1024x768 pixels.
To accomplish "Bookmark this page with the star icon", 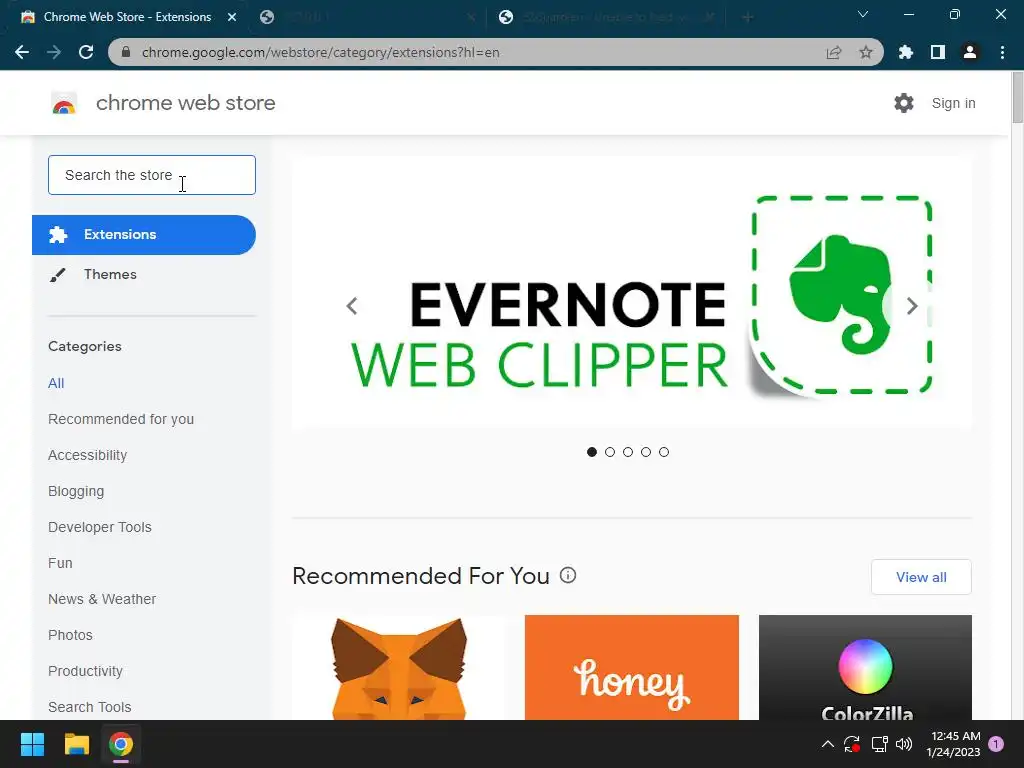I will (x=866, y=52).
